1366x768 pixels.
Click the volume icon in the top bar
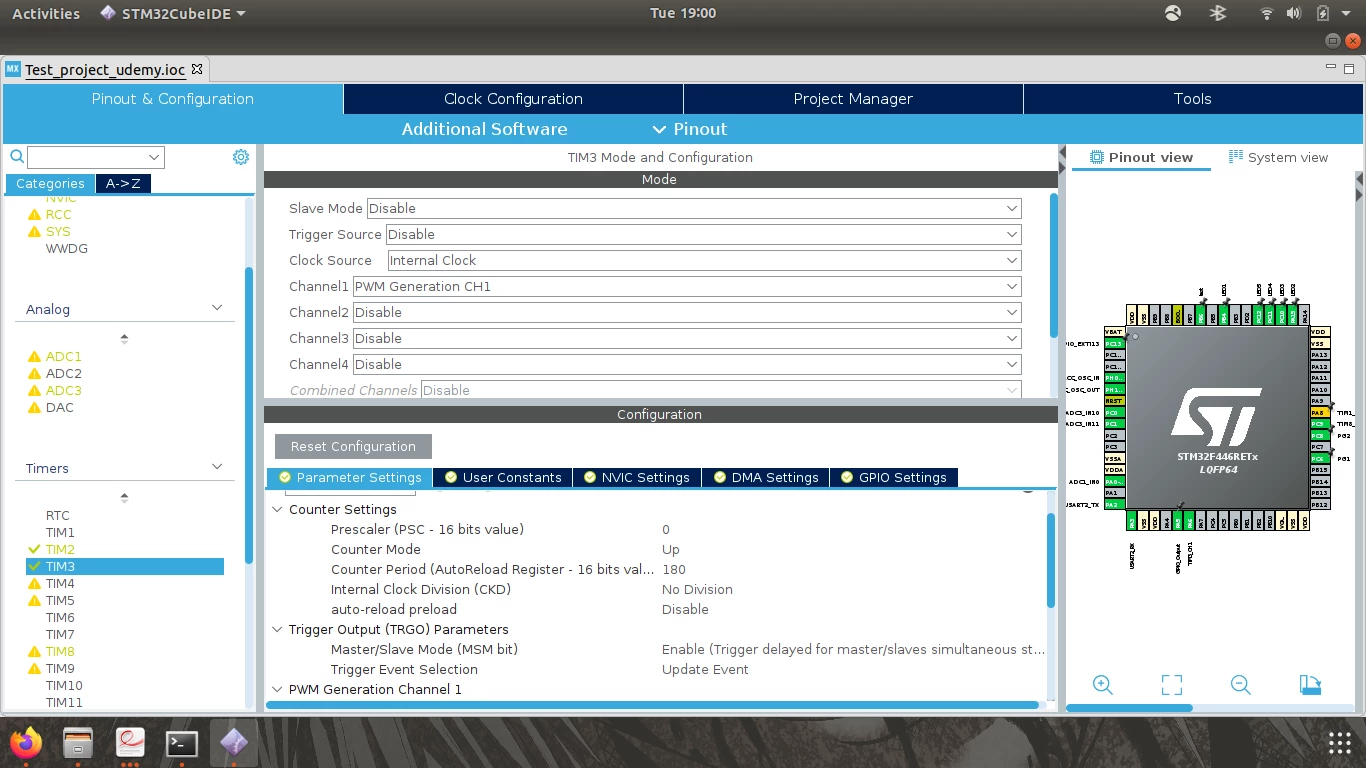[1293, 13]
